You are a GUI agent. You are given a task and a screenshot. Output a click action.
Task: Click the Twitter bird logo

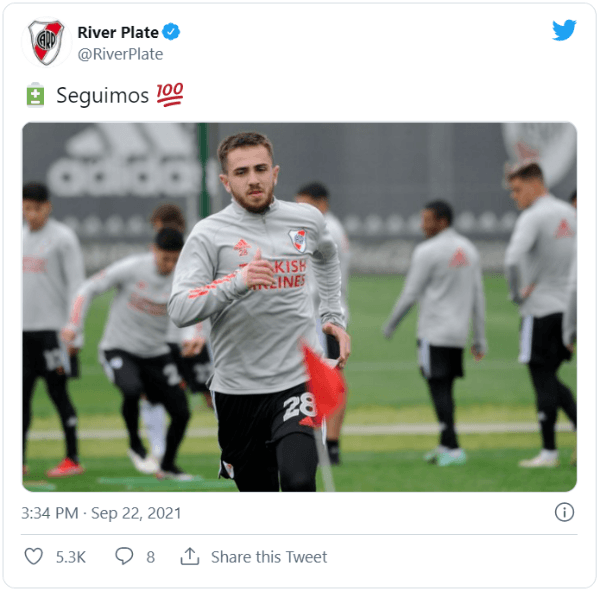pos(564,30)
